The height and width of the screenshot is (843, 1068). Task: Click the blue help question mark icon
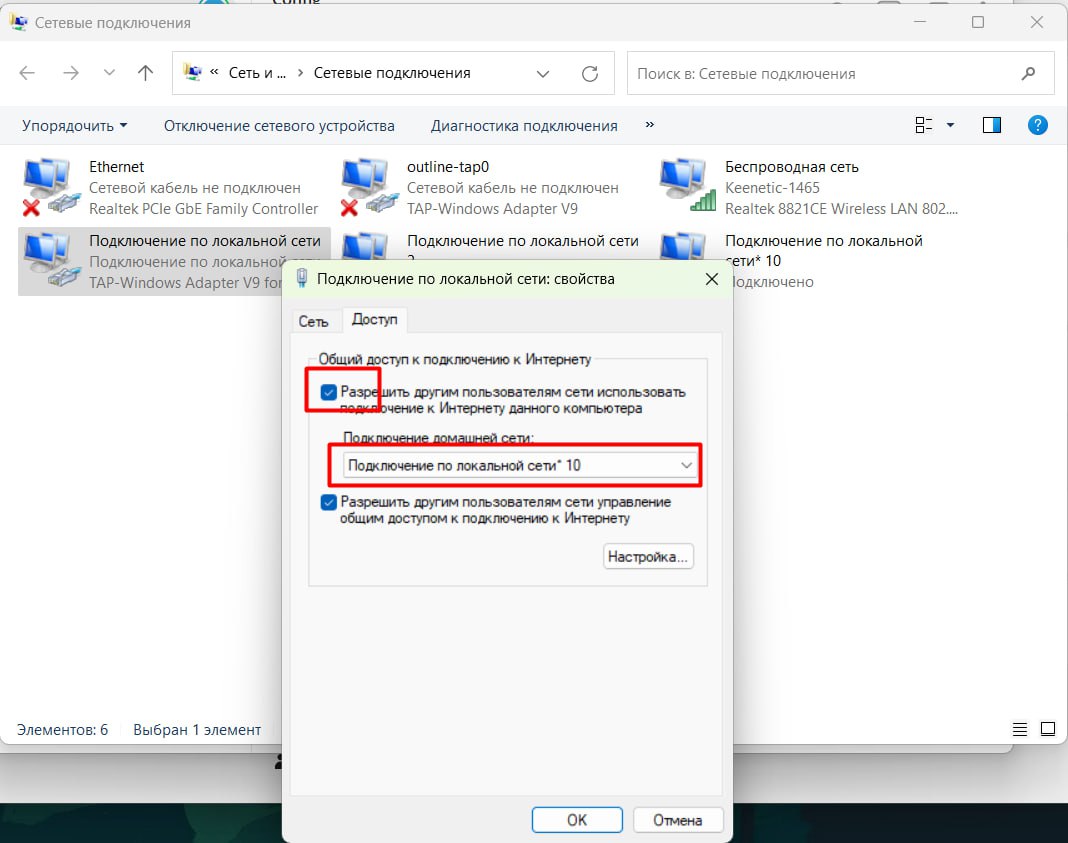coord(1038,125)
